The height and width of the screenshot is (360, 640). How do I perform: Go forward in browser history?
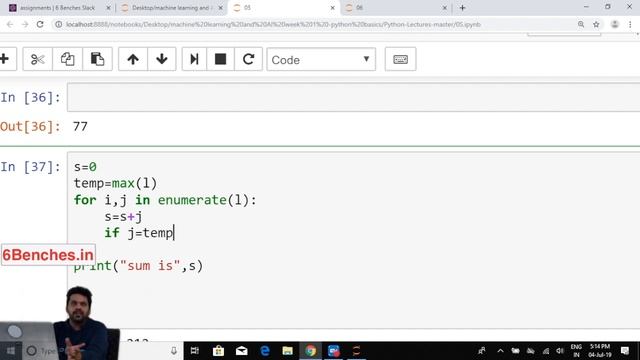[25, 24]
